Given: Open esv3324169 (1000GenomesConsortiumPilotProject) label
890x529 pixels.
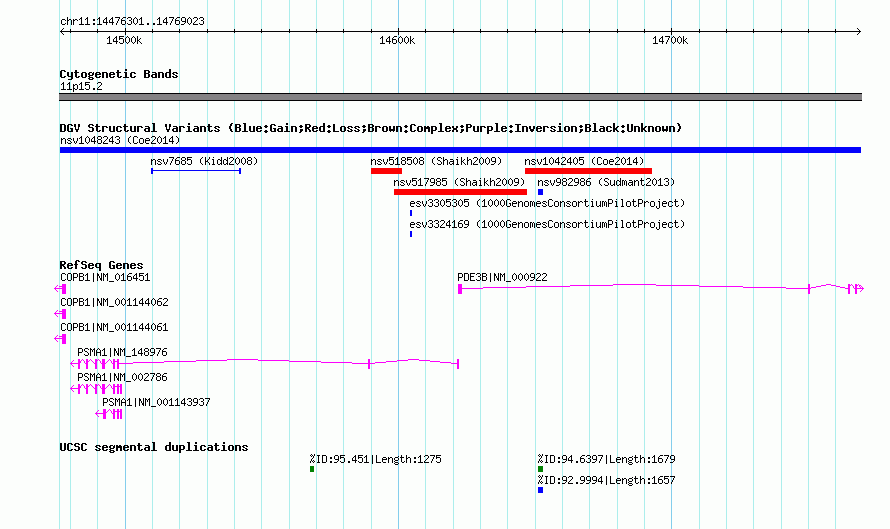Looking at the screenshot, I should [547, 224].
